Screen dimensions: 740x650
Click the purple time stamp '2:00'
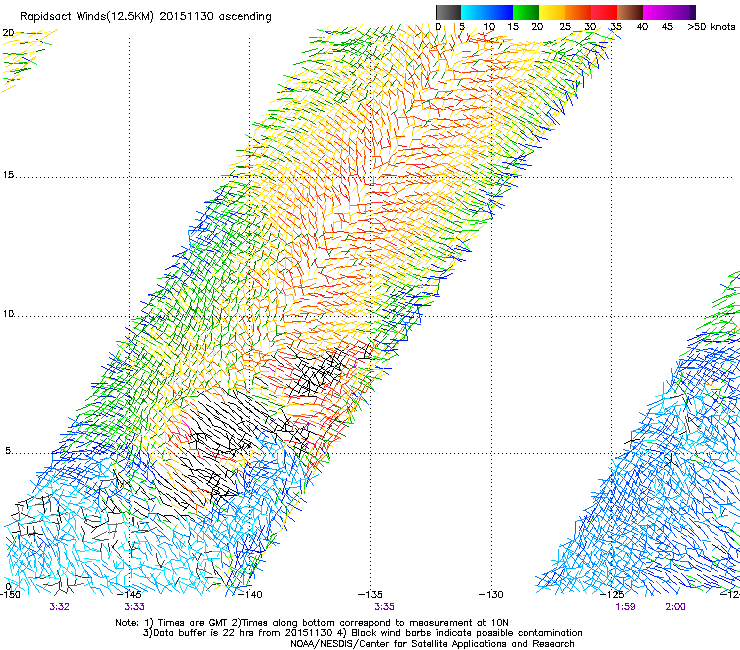tap(675, 607)
